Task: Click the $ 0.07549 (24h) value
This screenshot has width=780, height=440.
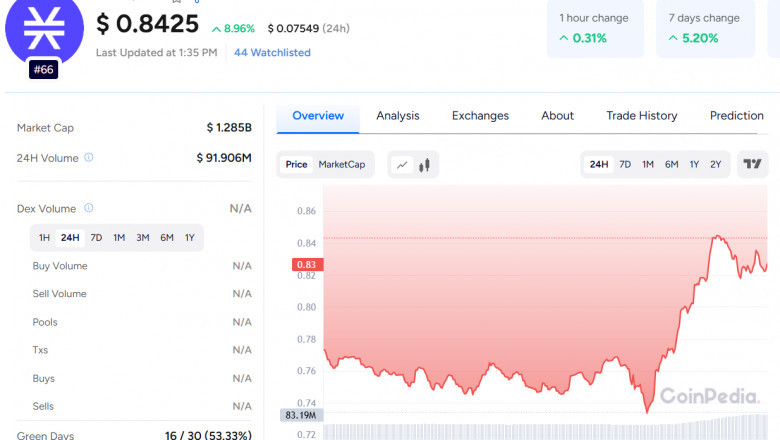Action: (x=308, y=29)
